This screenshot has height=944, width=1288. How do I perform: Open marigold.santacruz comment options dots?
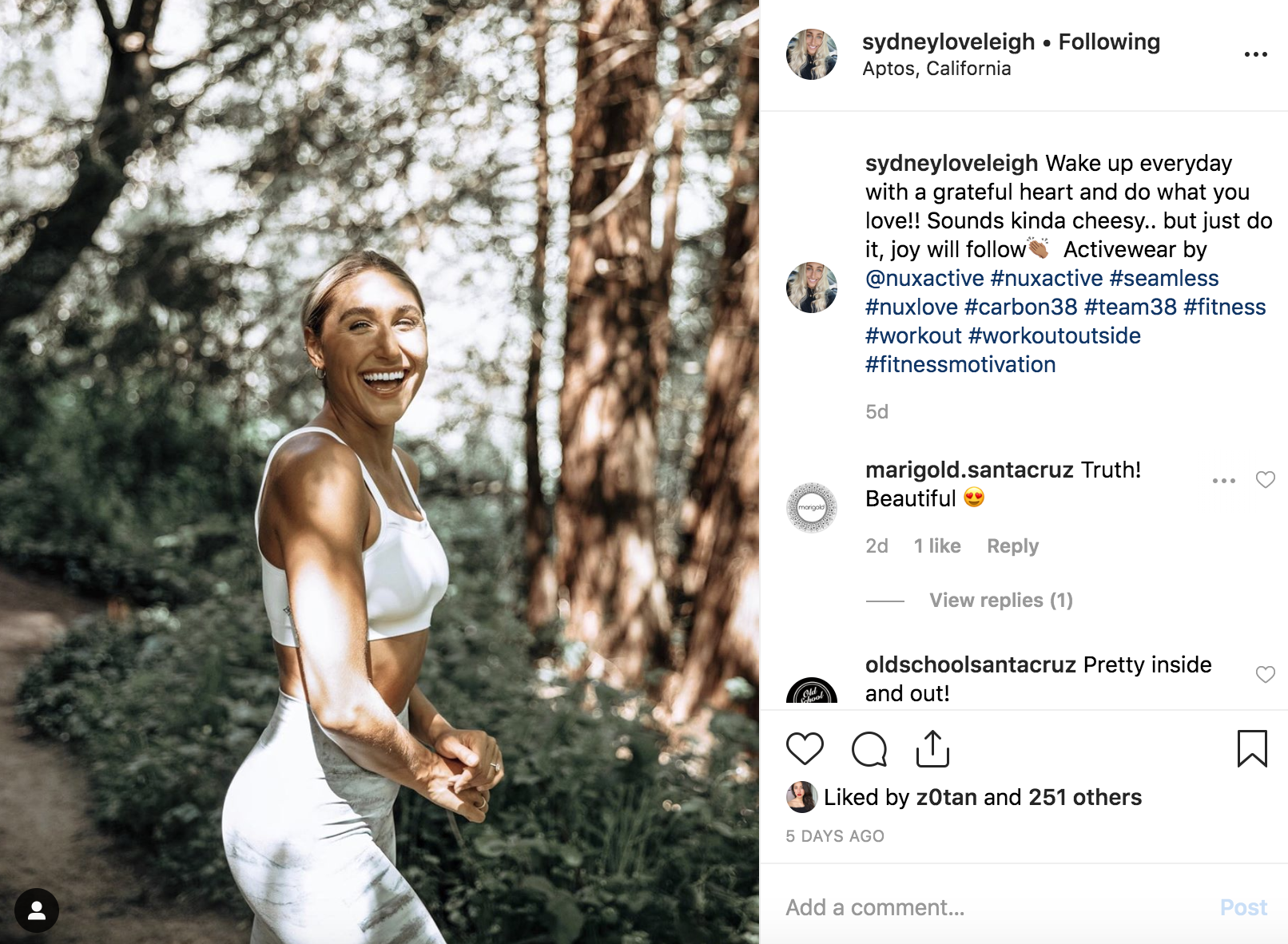1223,481
